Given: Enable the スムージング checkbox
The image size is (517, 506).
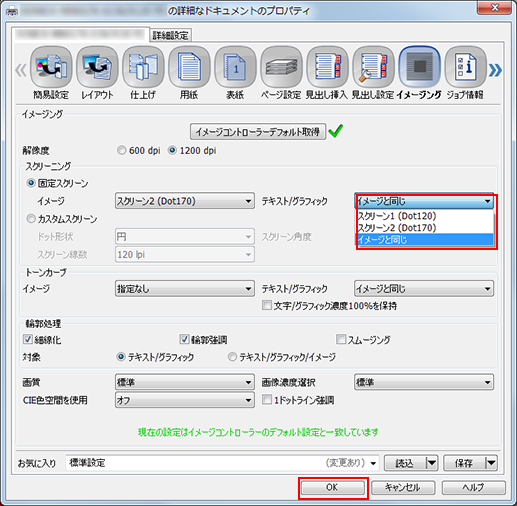Looking at the screenshot, I should tap(363, 340).
